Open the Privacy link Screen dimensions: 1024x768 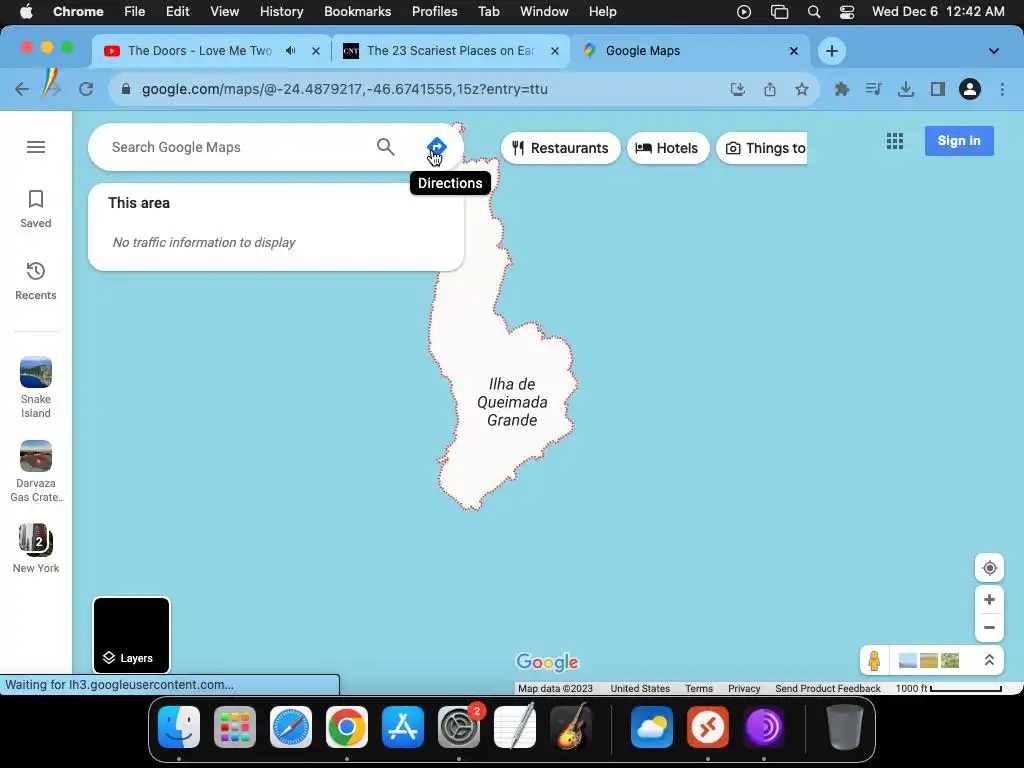[744, 688]
